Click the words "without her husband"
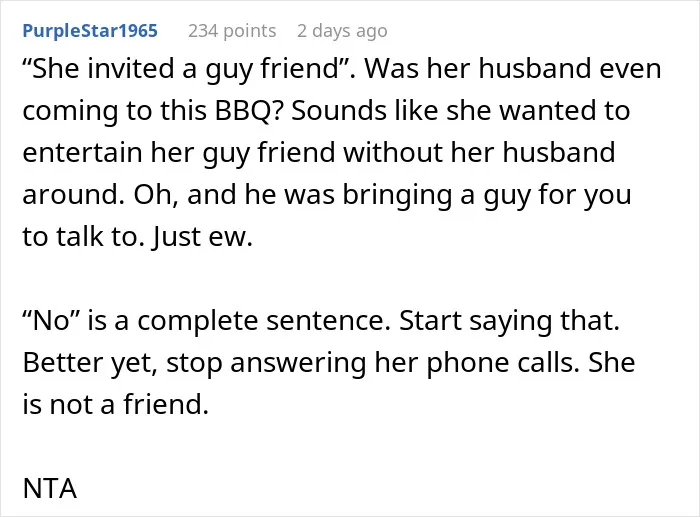 pos(479,153)
